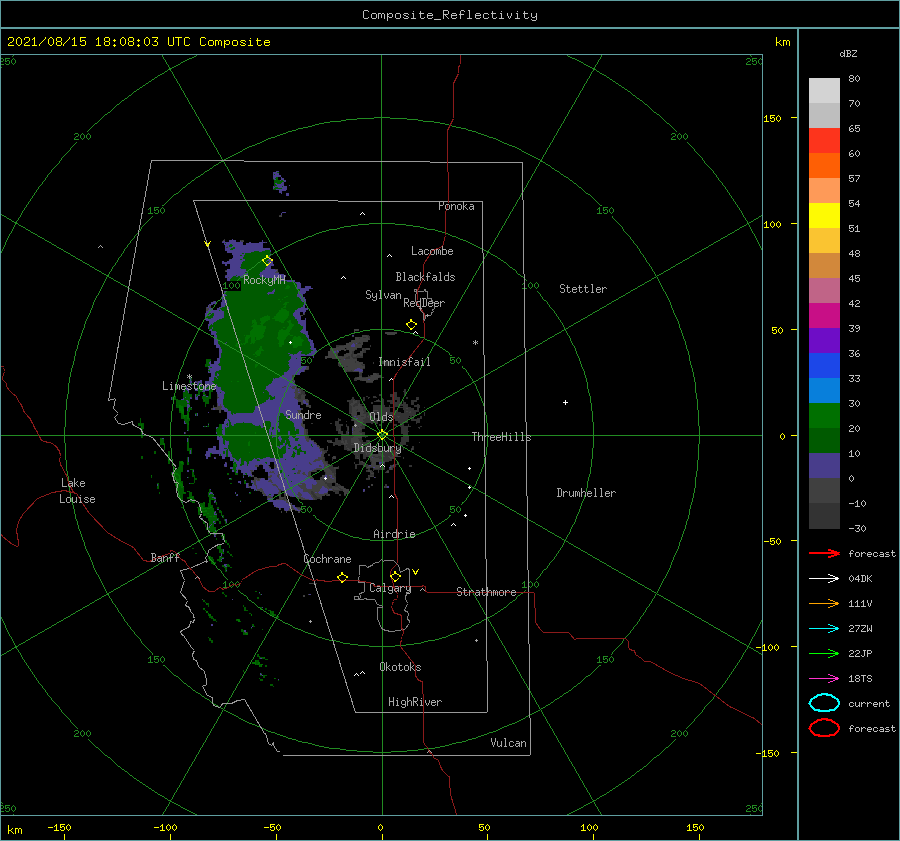Click the yellow v marker right of Calgary diamond
900x841 pixels.
pos(415,572)
